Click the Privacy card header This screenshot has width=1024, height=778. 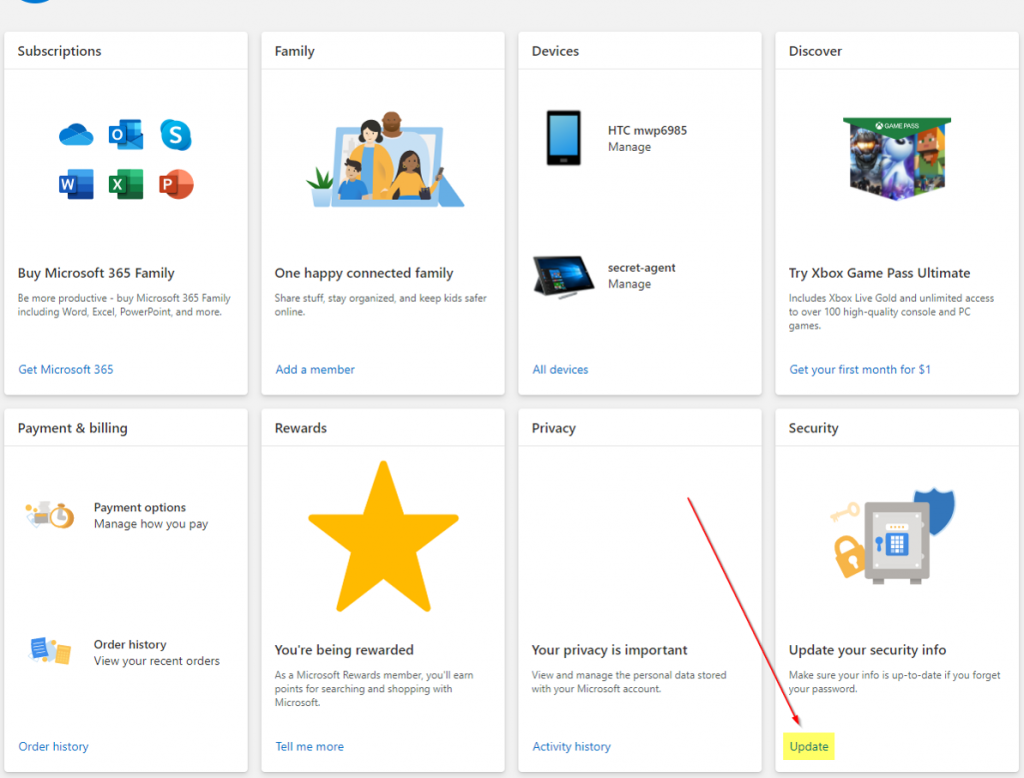[x=554, y=429]
